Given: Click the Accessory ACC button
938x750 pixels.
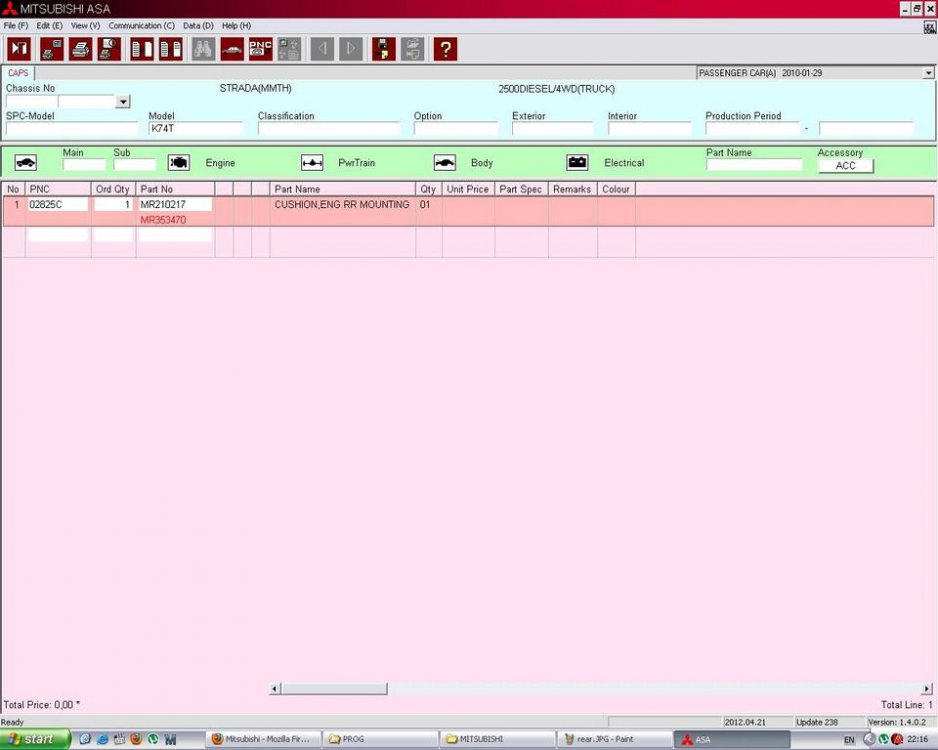Looking at the screenshot, I should pos(845,166).
